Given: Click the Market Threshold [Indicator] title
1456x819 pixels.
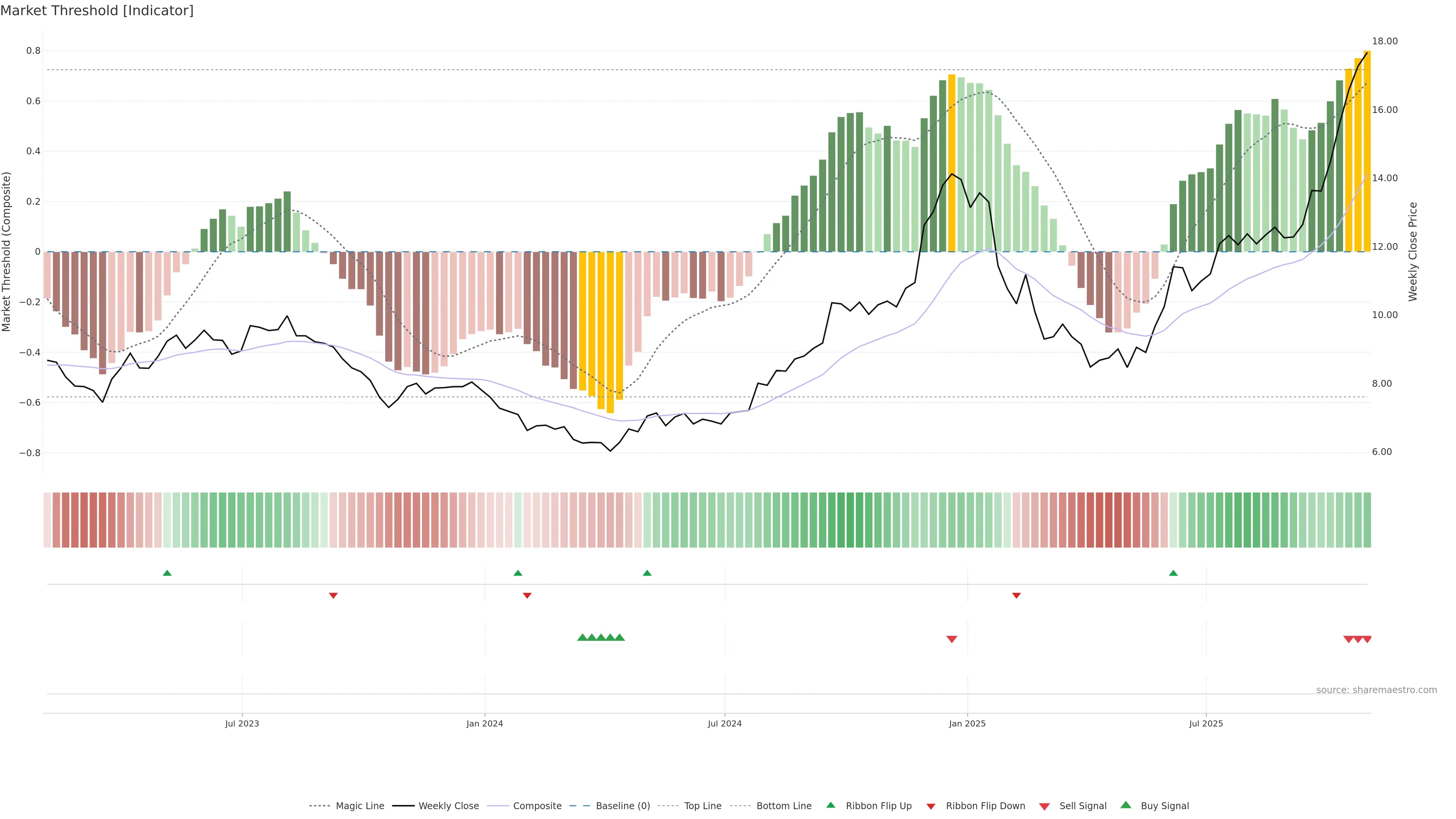Looking at the screenshot, I should pyautogui.click(x=97, y=11).
